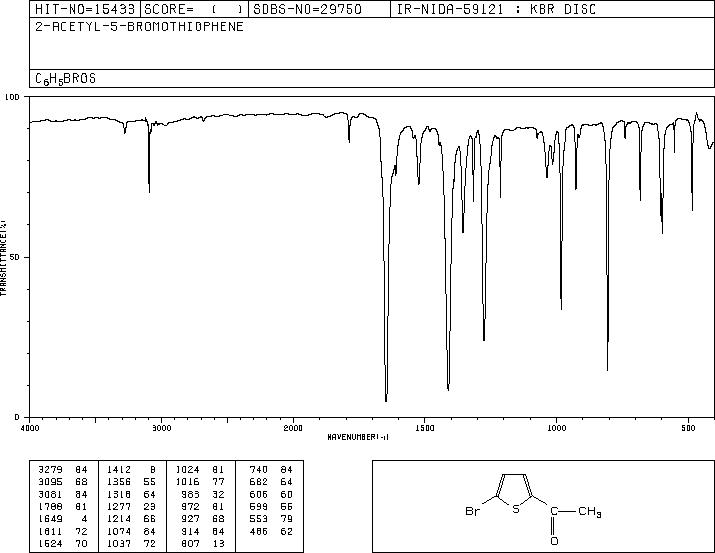Image resolution: width=715 pixels, height=553 pixels.
Task: Click the carbonyl O atom in the structure
Action: point(554,541)
